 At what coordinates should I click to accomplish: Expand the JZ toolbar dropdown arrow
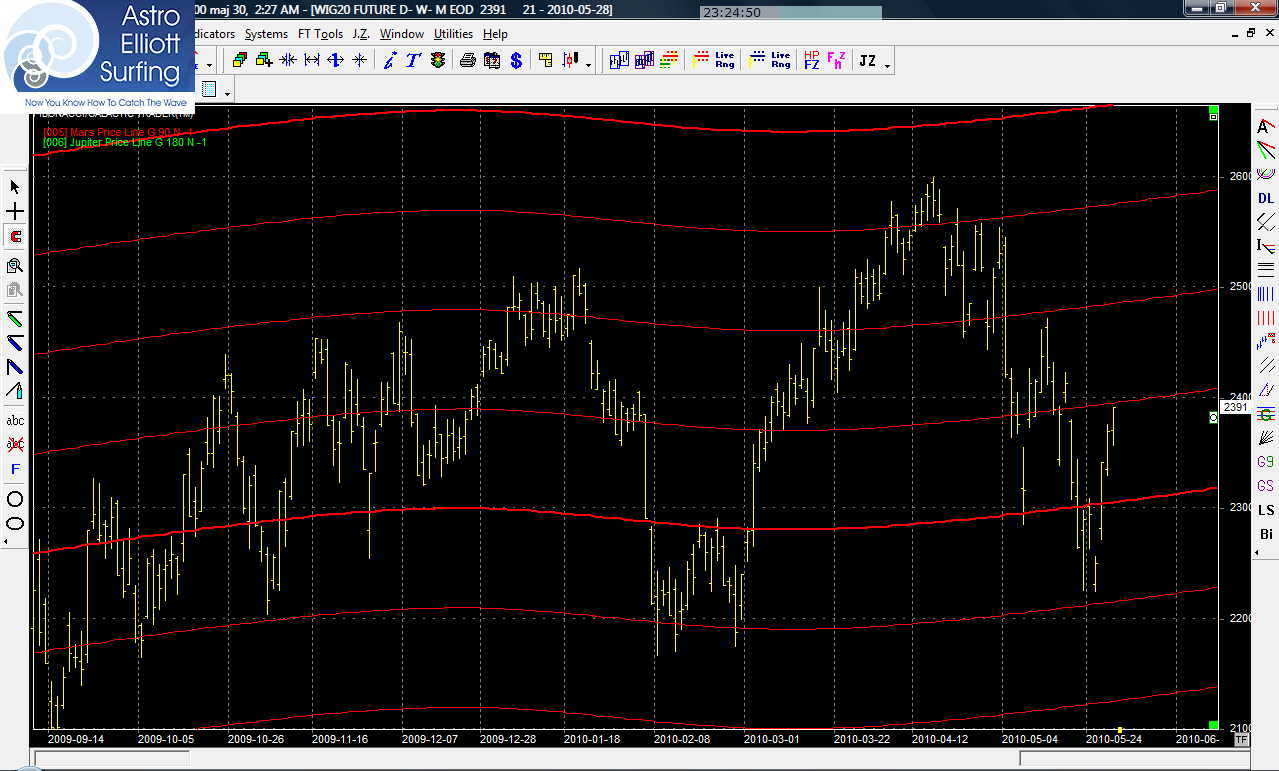click(888, 65)
